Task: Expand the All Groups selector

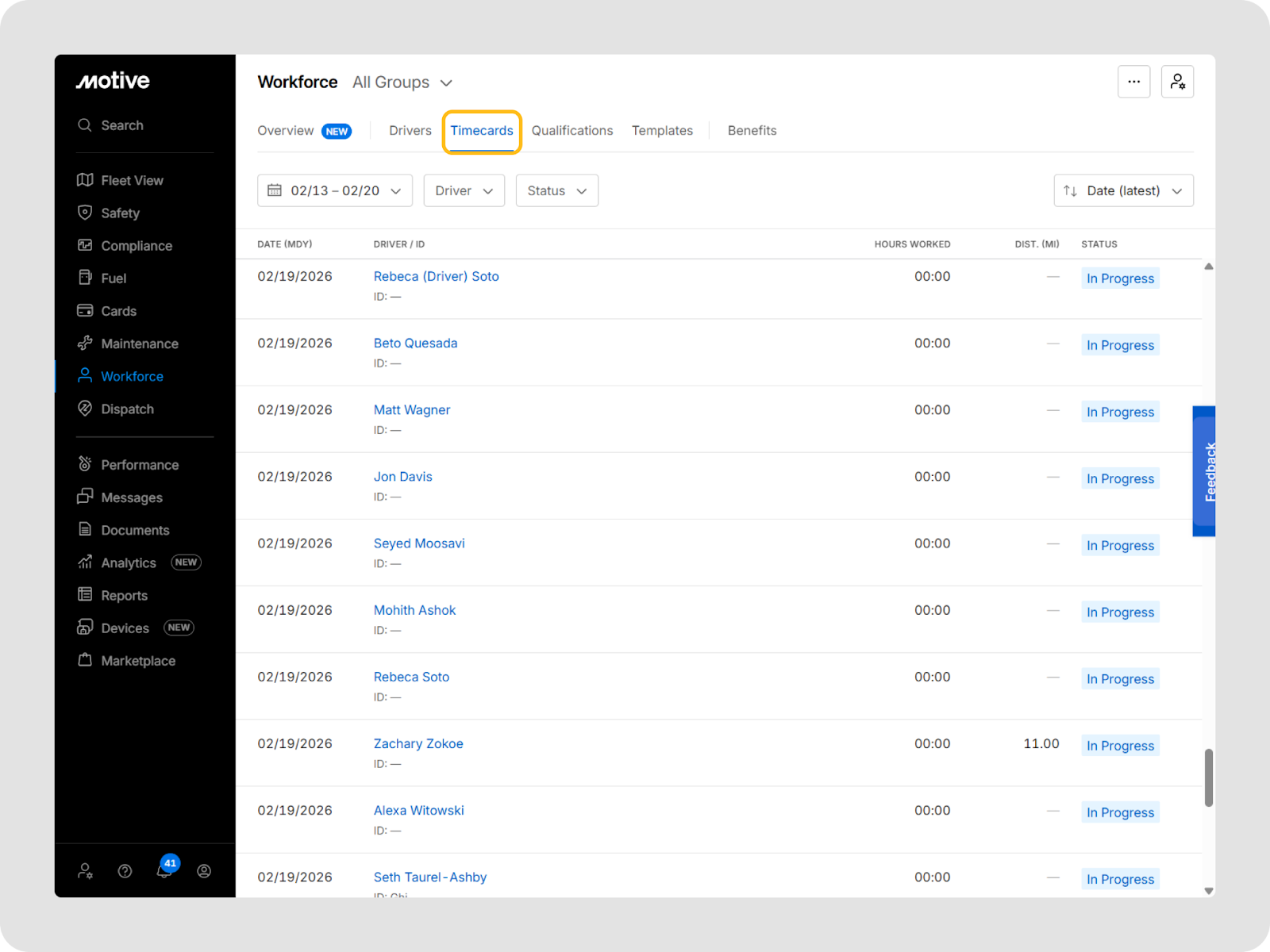Action: point(402,83)
